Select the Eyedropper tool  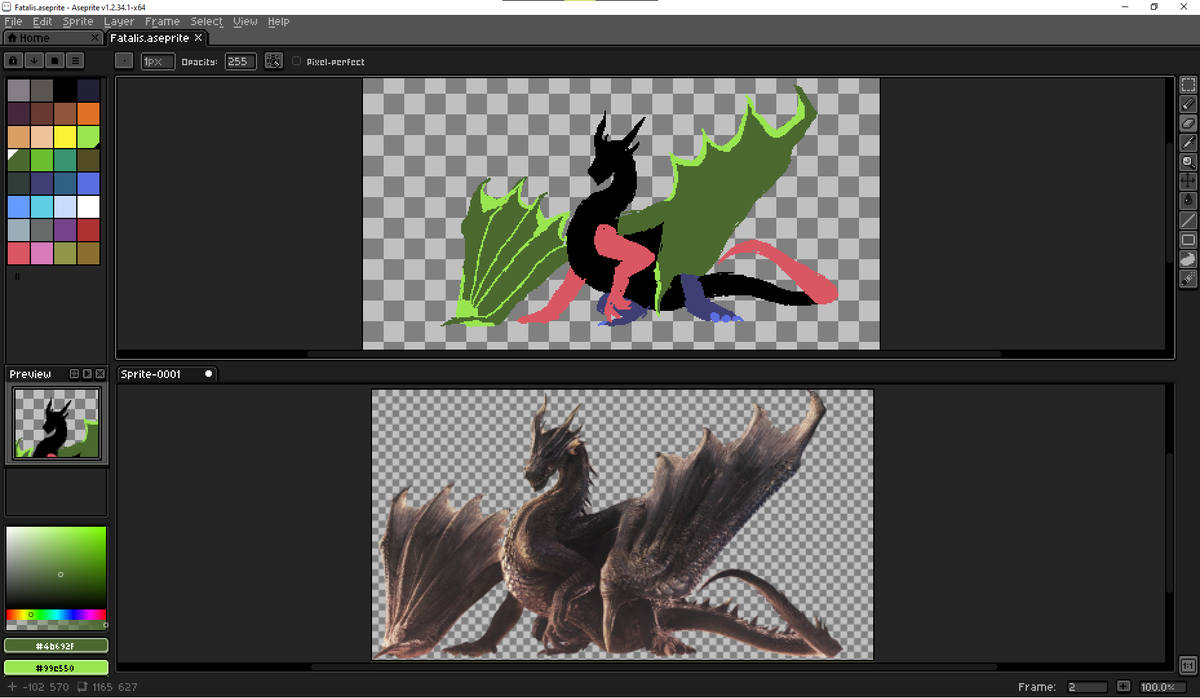[1188, 143]
